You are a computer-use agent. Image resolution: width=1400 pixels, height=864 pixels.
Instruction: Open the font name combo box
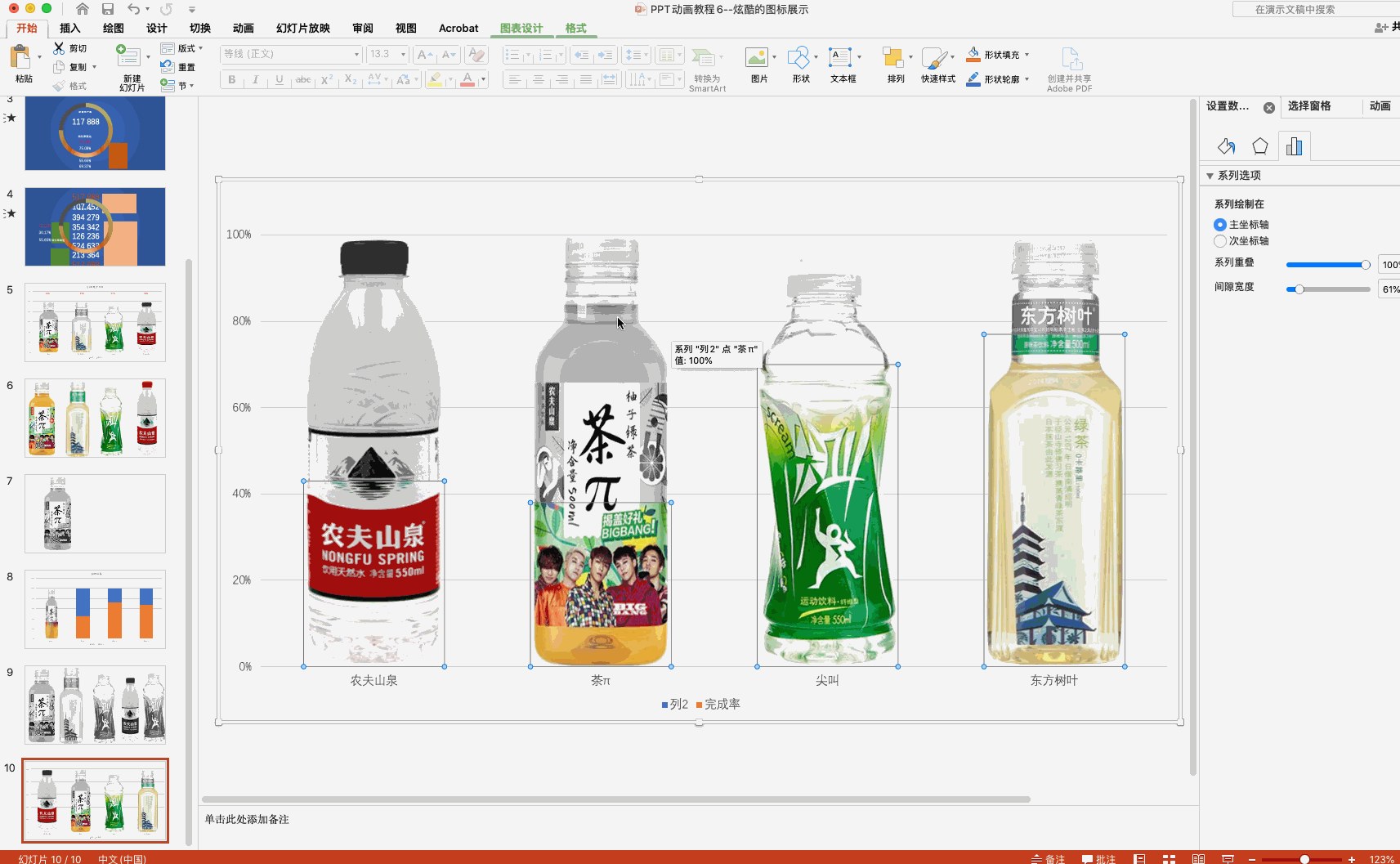[291, 54]
